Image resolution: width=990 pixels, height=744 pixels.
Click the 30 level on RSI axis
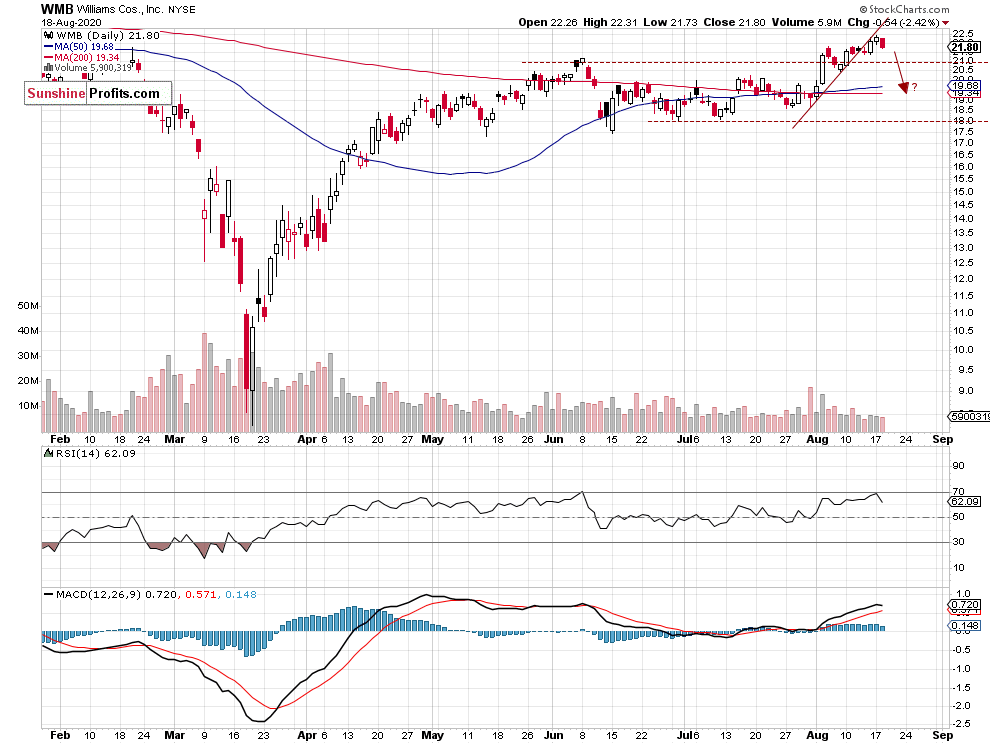click(958, 541)
